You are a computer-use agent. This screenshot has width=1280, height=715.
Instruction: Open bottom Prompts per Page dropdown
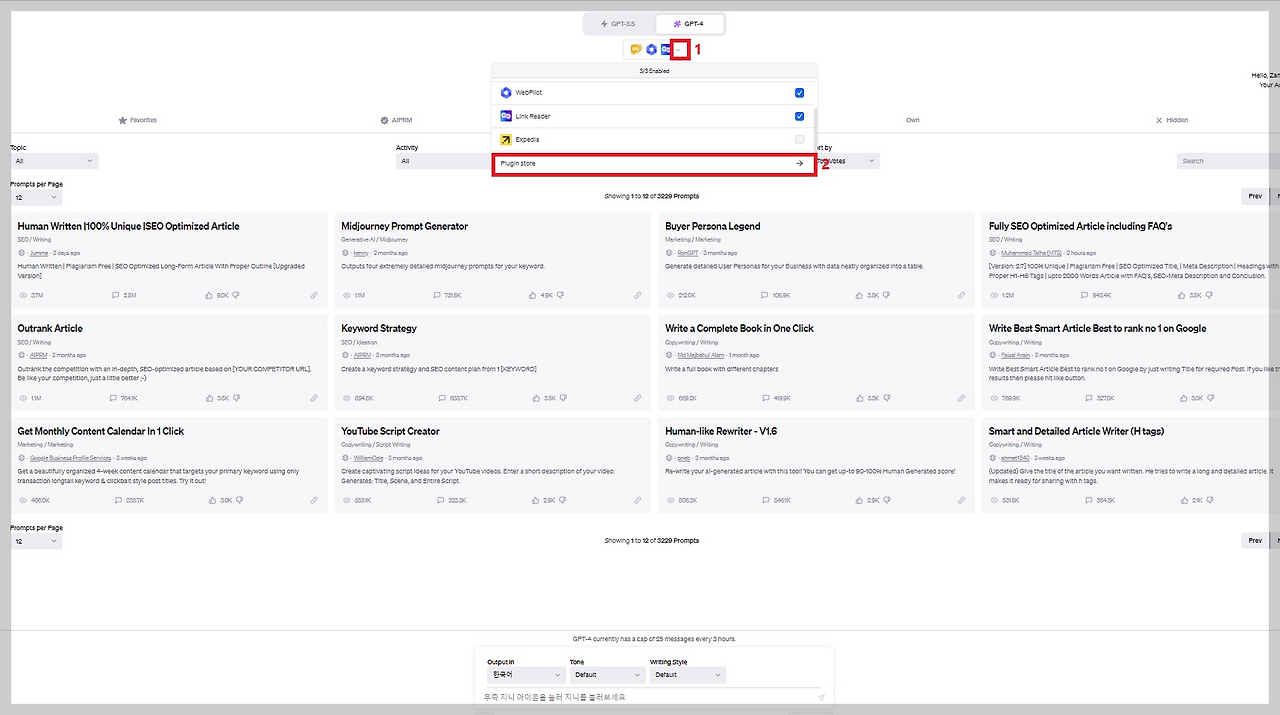point(36,541)
